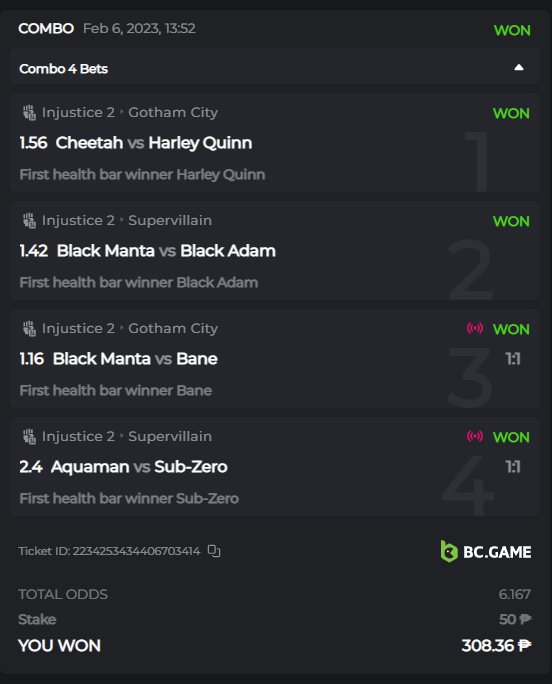The image size is (552, 684).
Task: Click the fist icon on Black Manta vs Black Adam
Action: tap(29, 220)
